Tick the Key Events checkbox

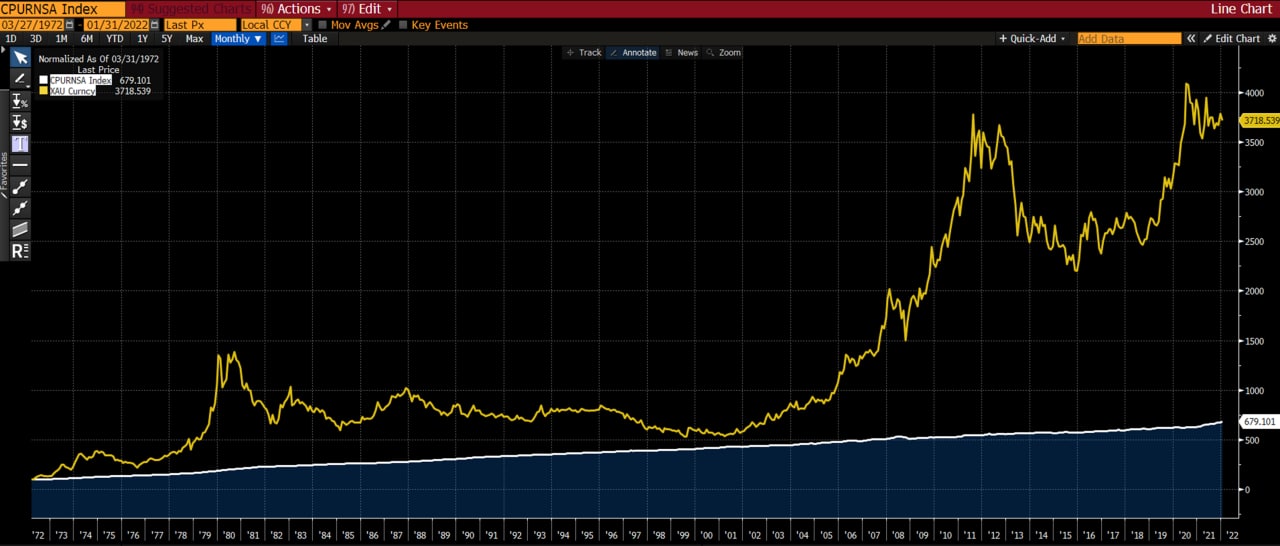(403, 25)
